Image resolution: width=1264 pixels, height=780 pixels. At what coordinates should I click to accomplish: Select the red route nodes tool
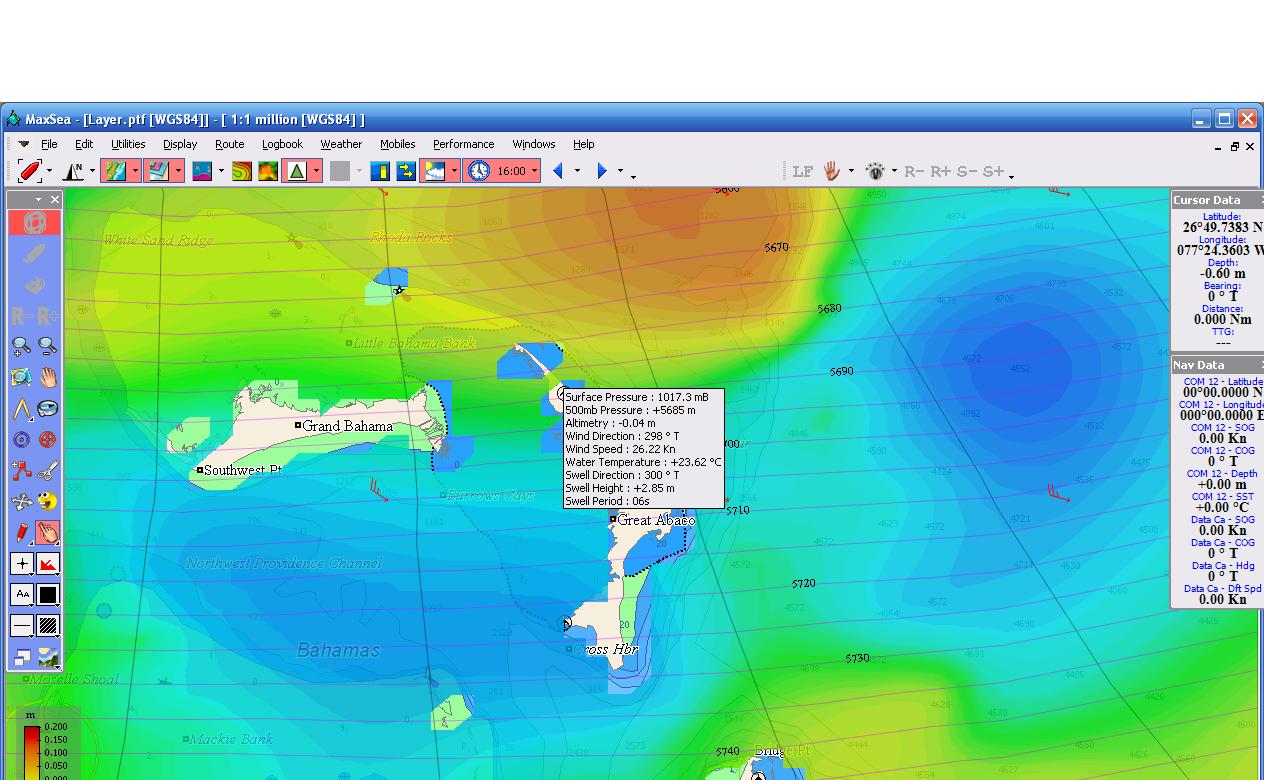point(21,470)
